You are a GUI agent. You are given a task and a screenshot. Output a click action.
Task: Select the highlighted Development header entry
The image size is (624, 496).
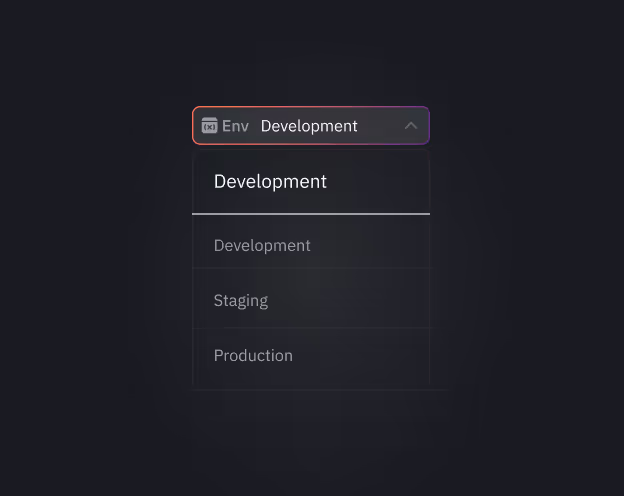click(270, 182)
